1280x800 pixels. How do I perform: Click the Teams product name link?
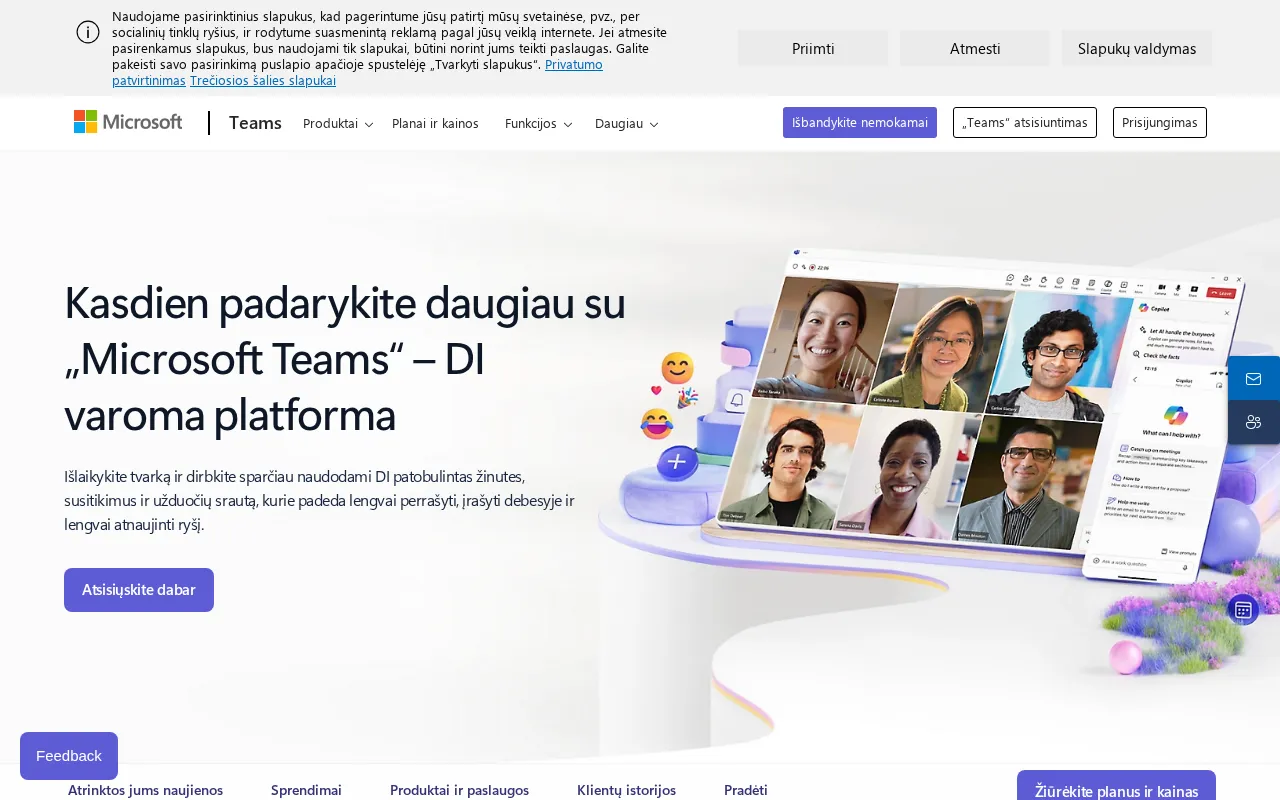[x=255, y=122]
